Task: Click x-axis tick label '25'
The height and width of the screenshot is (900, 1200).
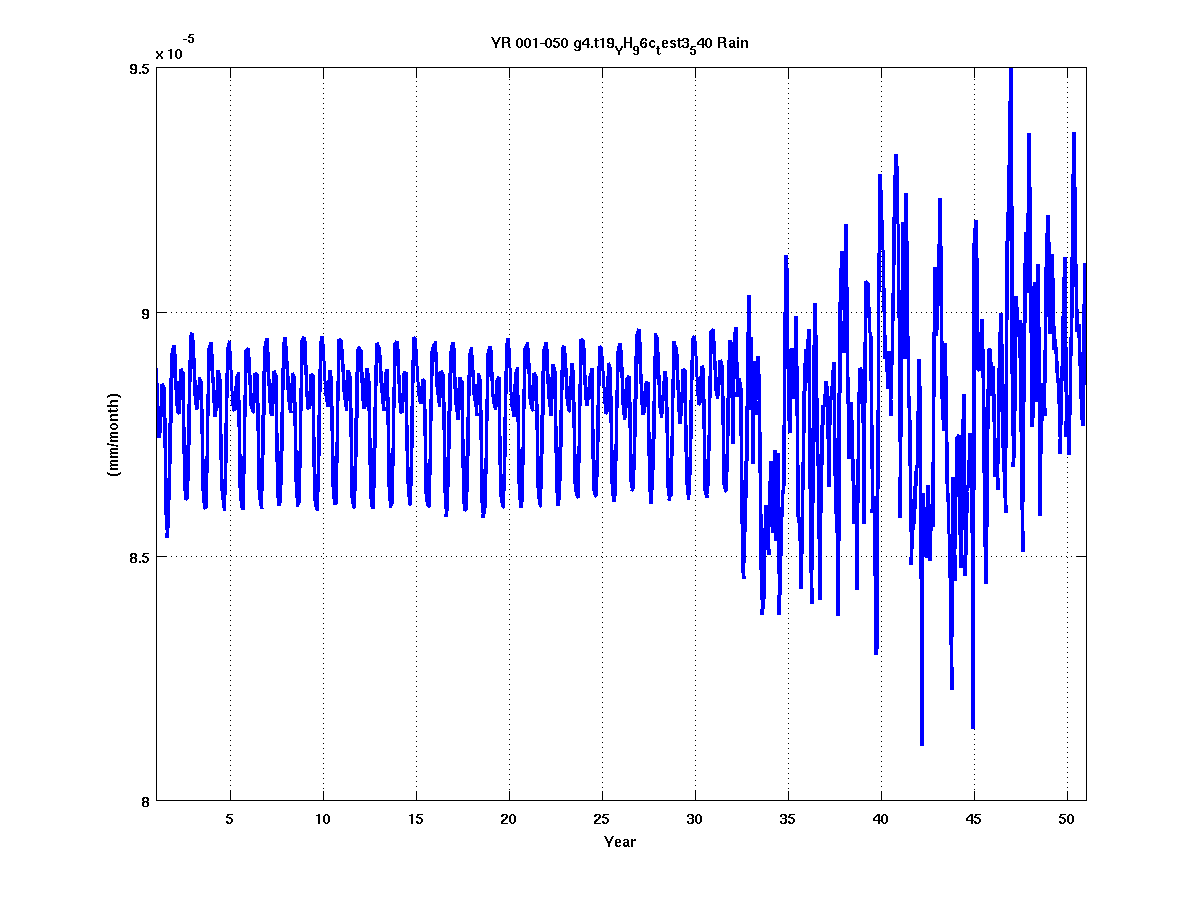Action: click(x=602, y=819)
